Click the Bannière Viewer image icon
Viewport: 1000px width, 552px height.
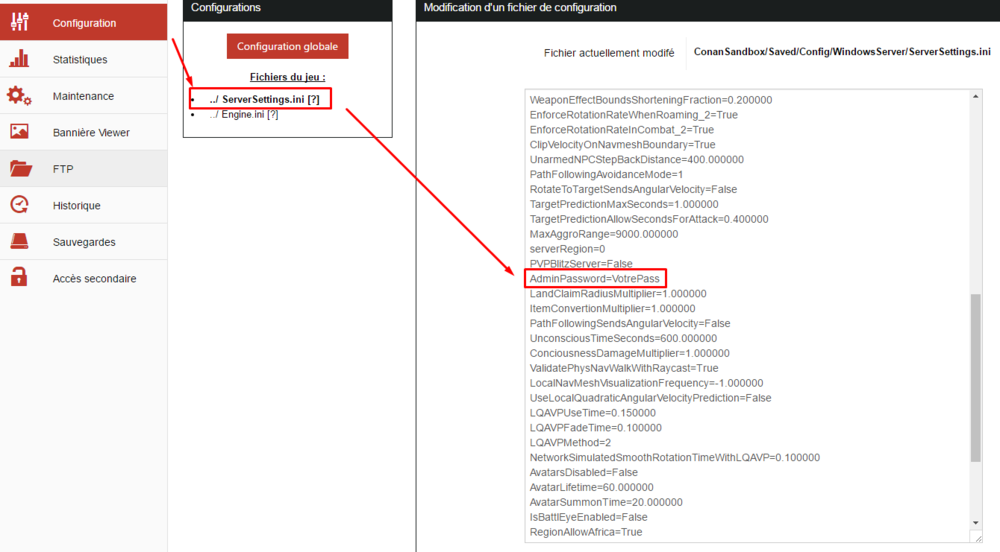pos(20,132)
